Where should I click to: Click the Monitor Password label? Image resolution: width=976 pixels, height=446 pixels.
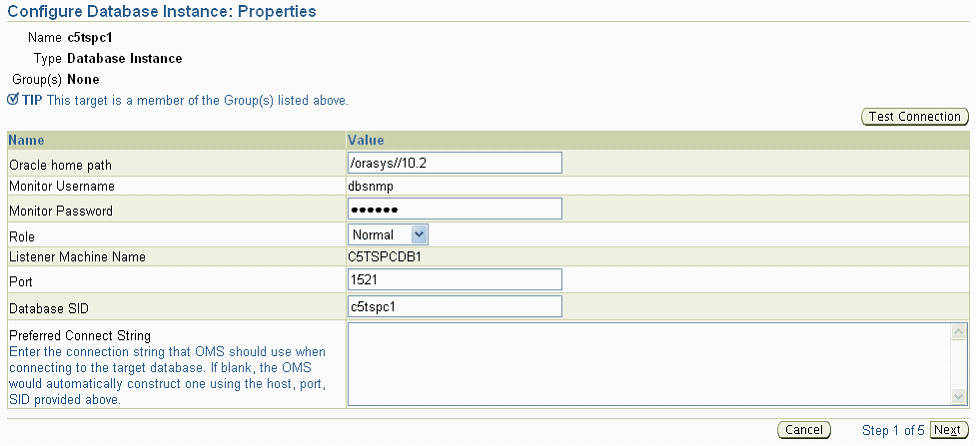(x=60, y=210)
